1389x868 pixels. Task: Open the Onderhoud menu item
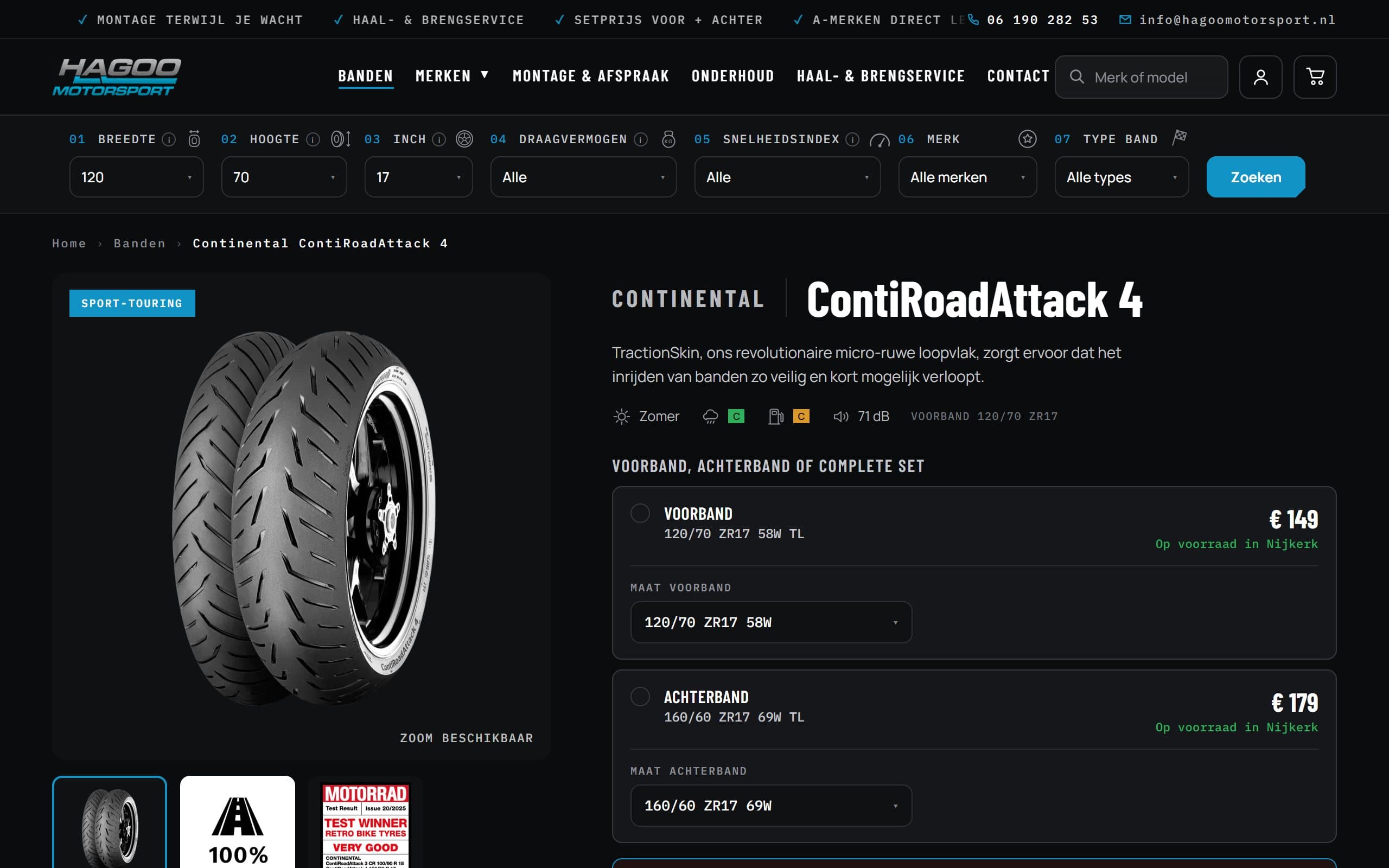732,76
